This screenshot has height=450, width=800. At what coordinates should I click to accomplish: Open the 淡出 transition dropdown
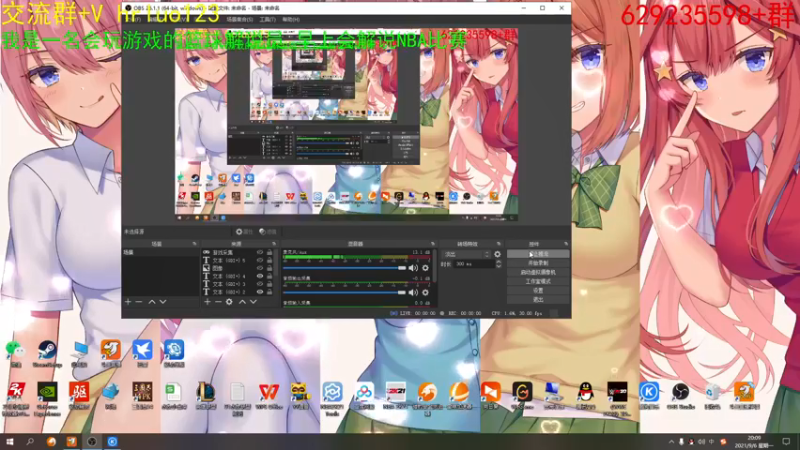[466, 254]
